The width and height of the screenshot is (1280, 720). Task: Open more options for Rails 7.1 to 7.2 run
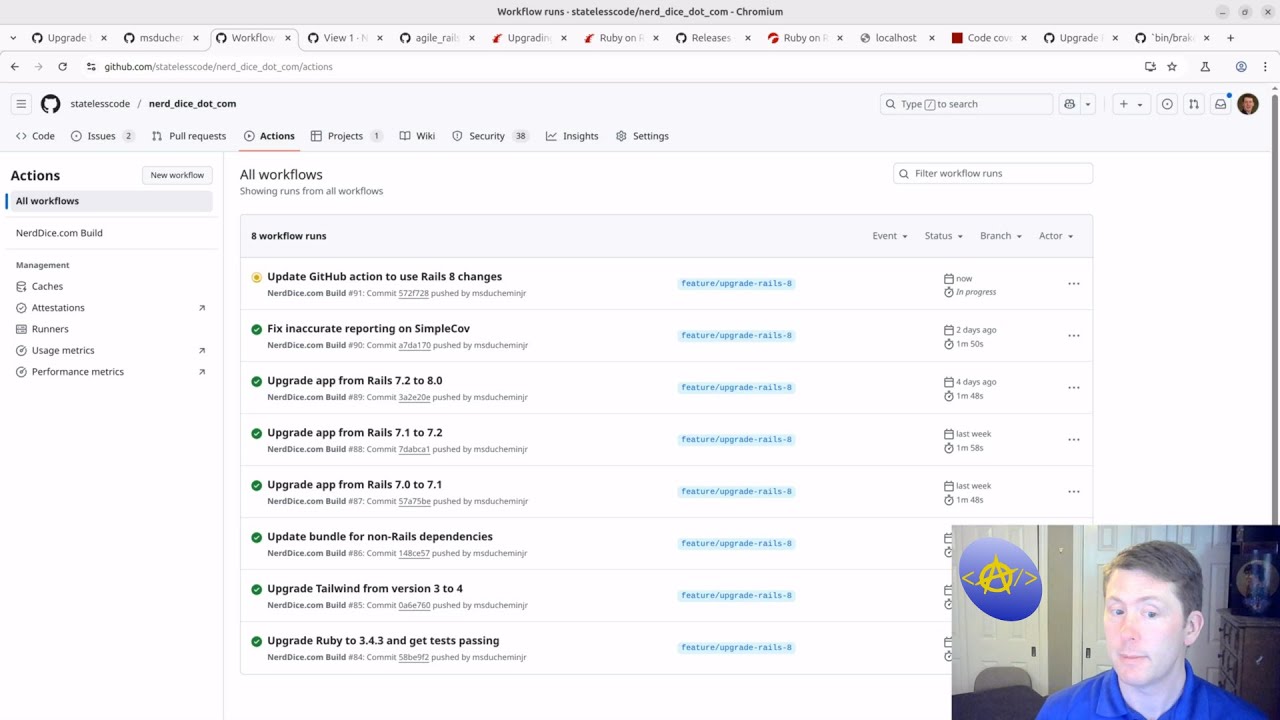tap(1074, 440)
